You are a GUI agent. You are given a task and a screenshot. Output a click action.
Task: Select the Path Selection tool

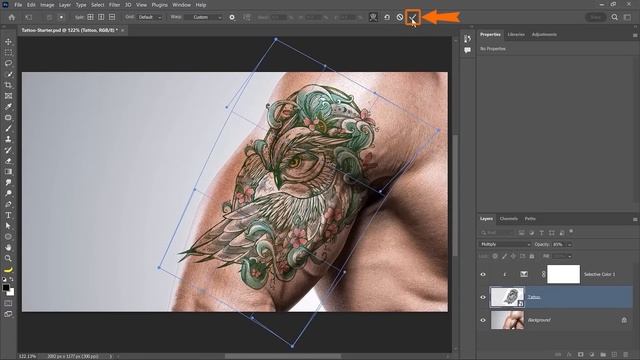point(8,226)
